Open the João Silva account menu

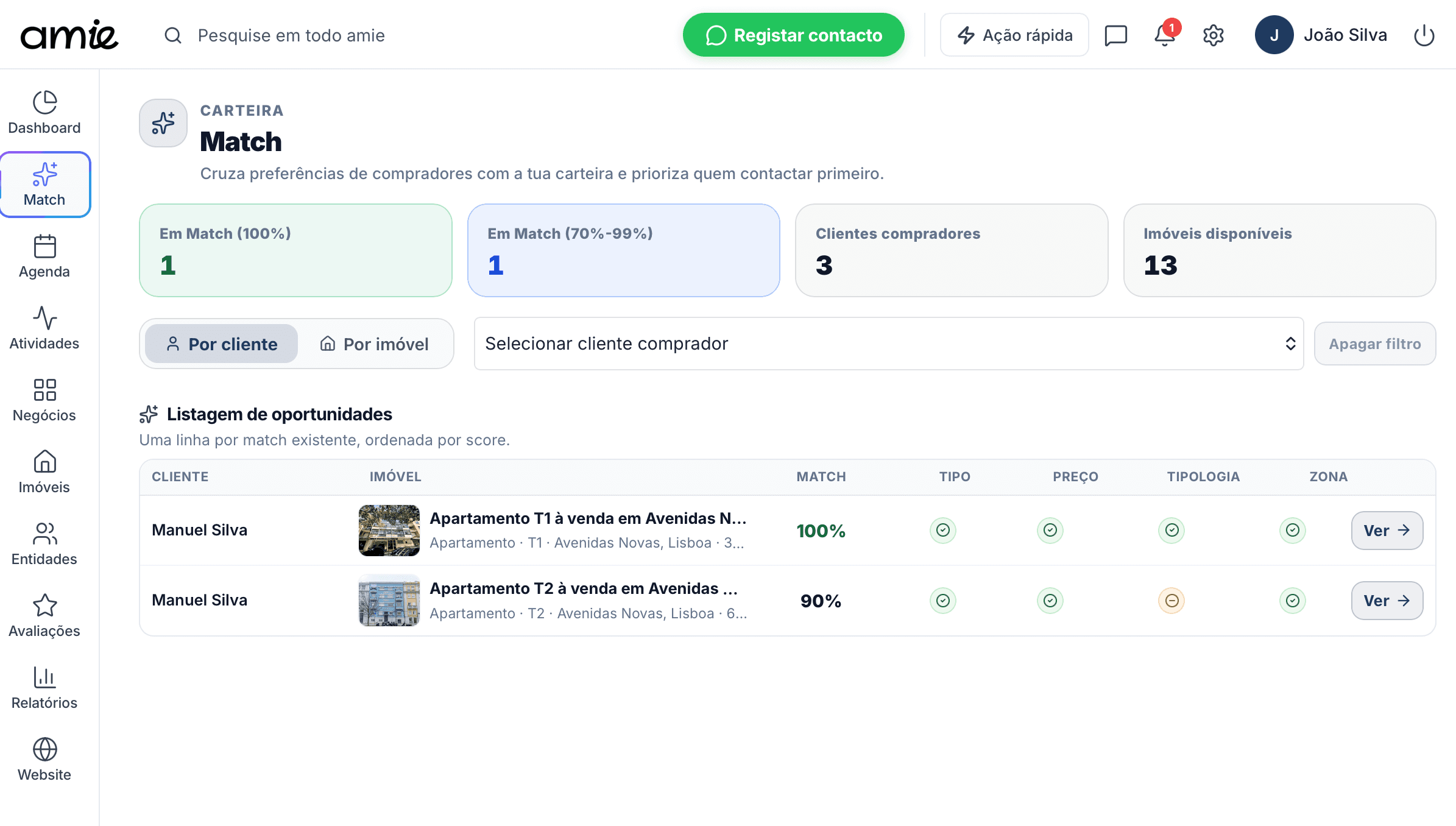pyautogui.click(x=1321, y=35)
